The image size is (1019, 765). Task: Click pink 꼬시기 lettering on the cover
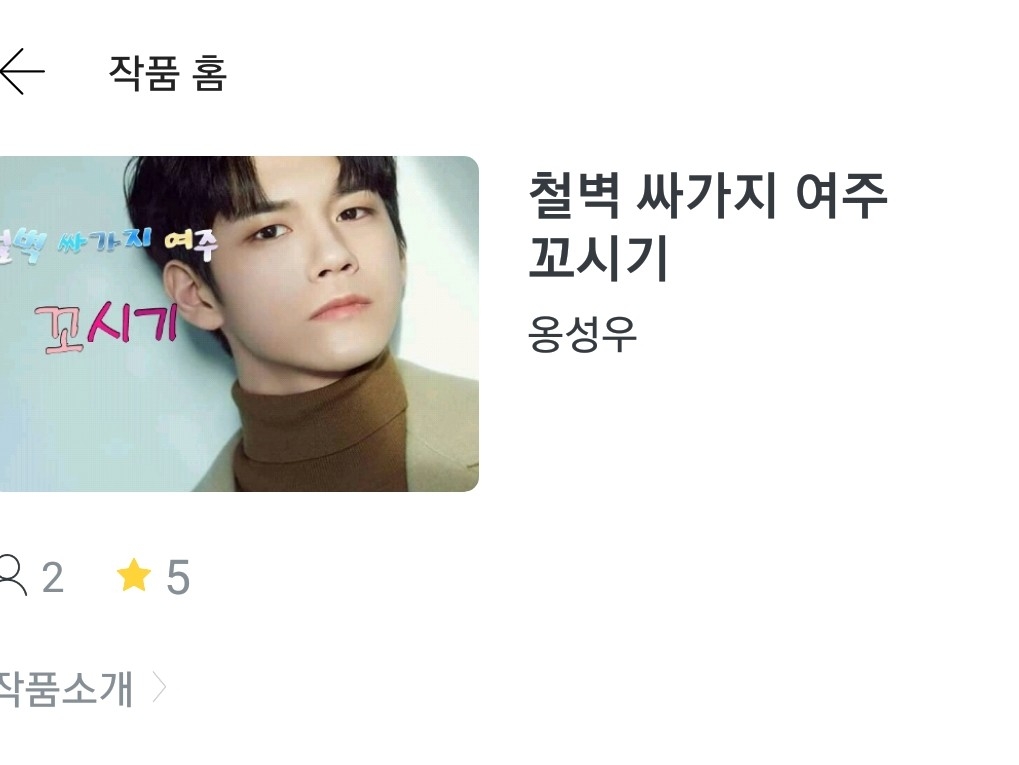[106, 327]
